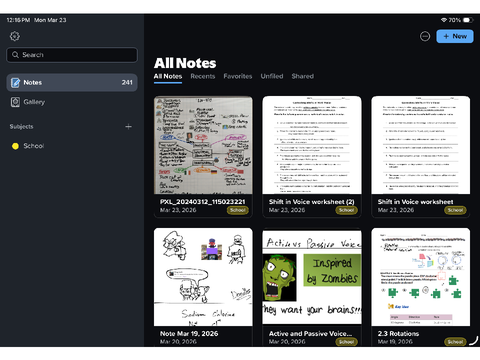The image size is (480, 360).
Task: Click the title 'PXL_20240312_115023221'
Action: (x=202, y=202)
